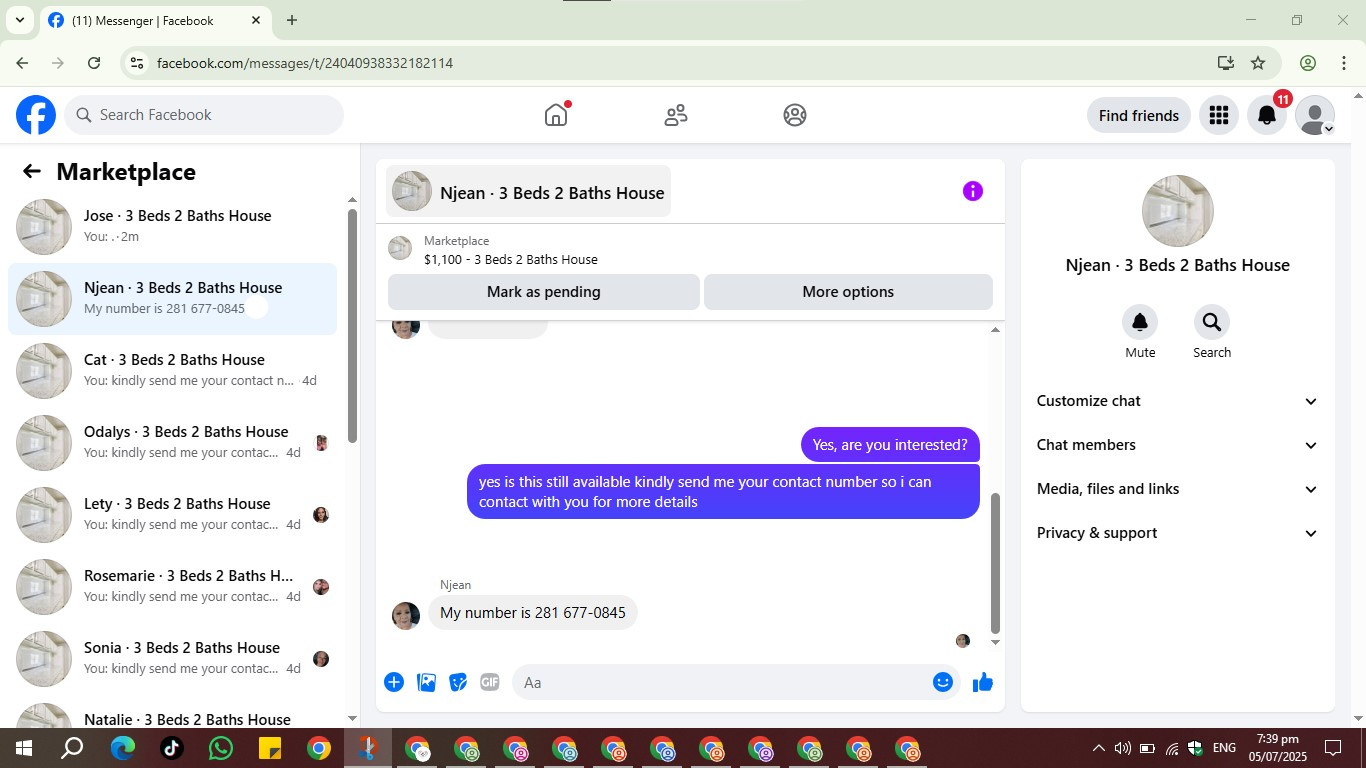Click the Find friends button

pyautogui.click(x=1139, y=115)
